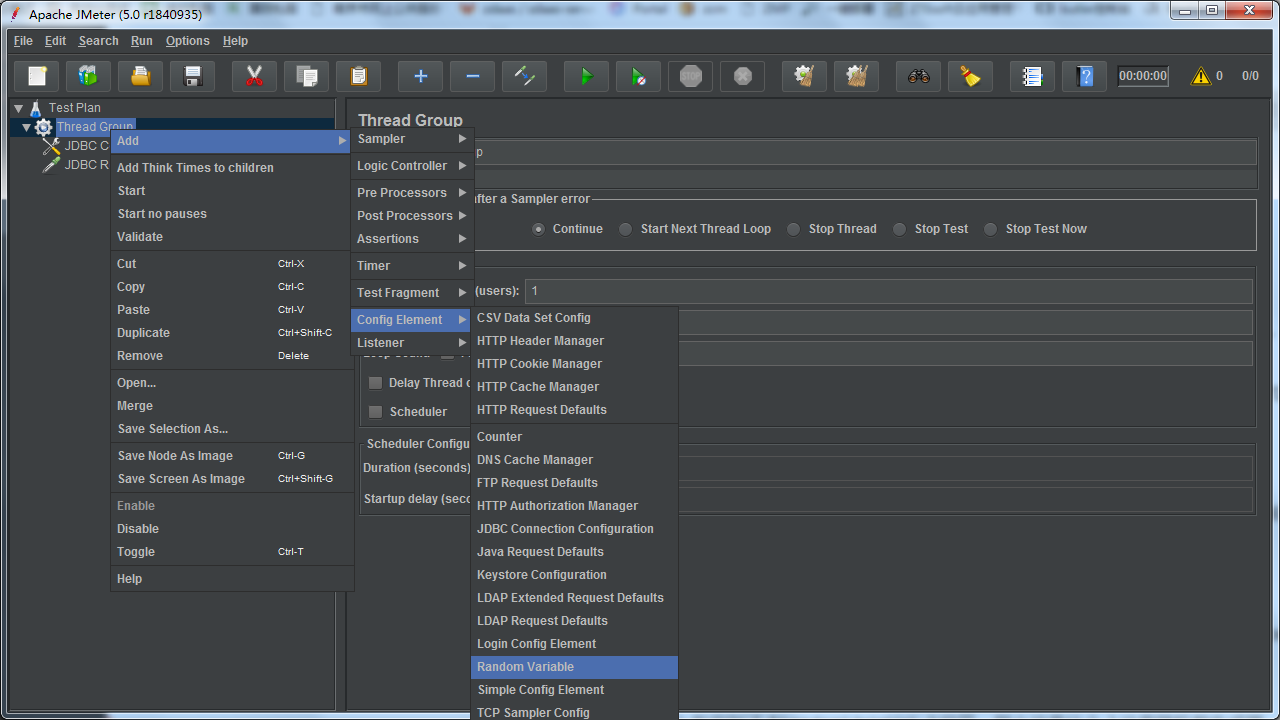
Task: Collapse the Test Plan tree node
Action: pos(19,108)
